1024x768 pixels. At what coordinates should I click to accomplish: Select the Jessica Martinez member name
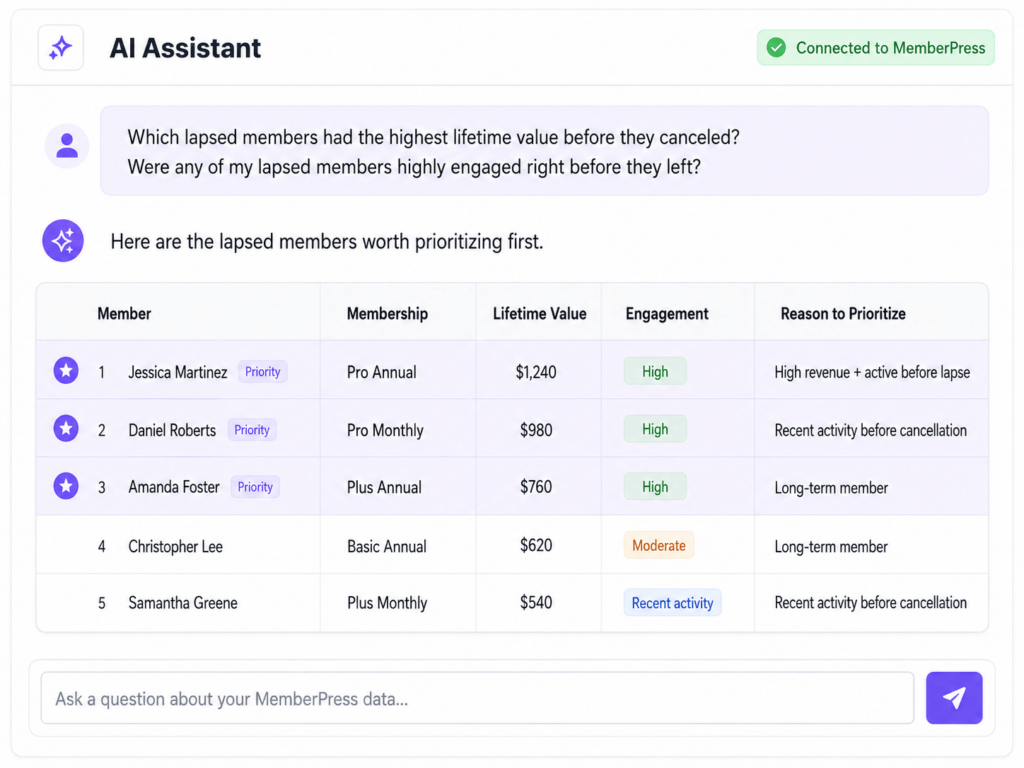tap(178, 372)
